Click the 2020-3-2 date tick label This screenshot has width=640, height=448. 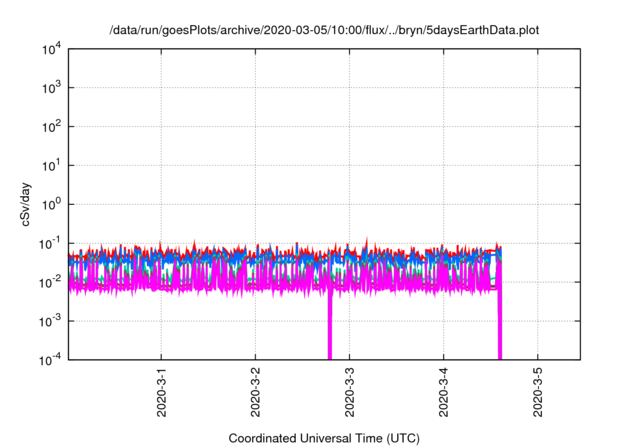256,392
